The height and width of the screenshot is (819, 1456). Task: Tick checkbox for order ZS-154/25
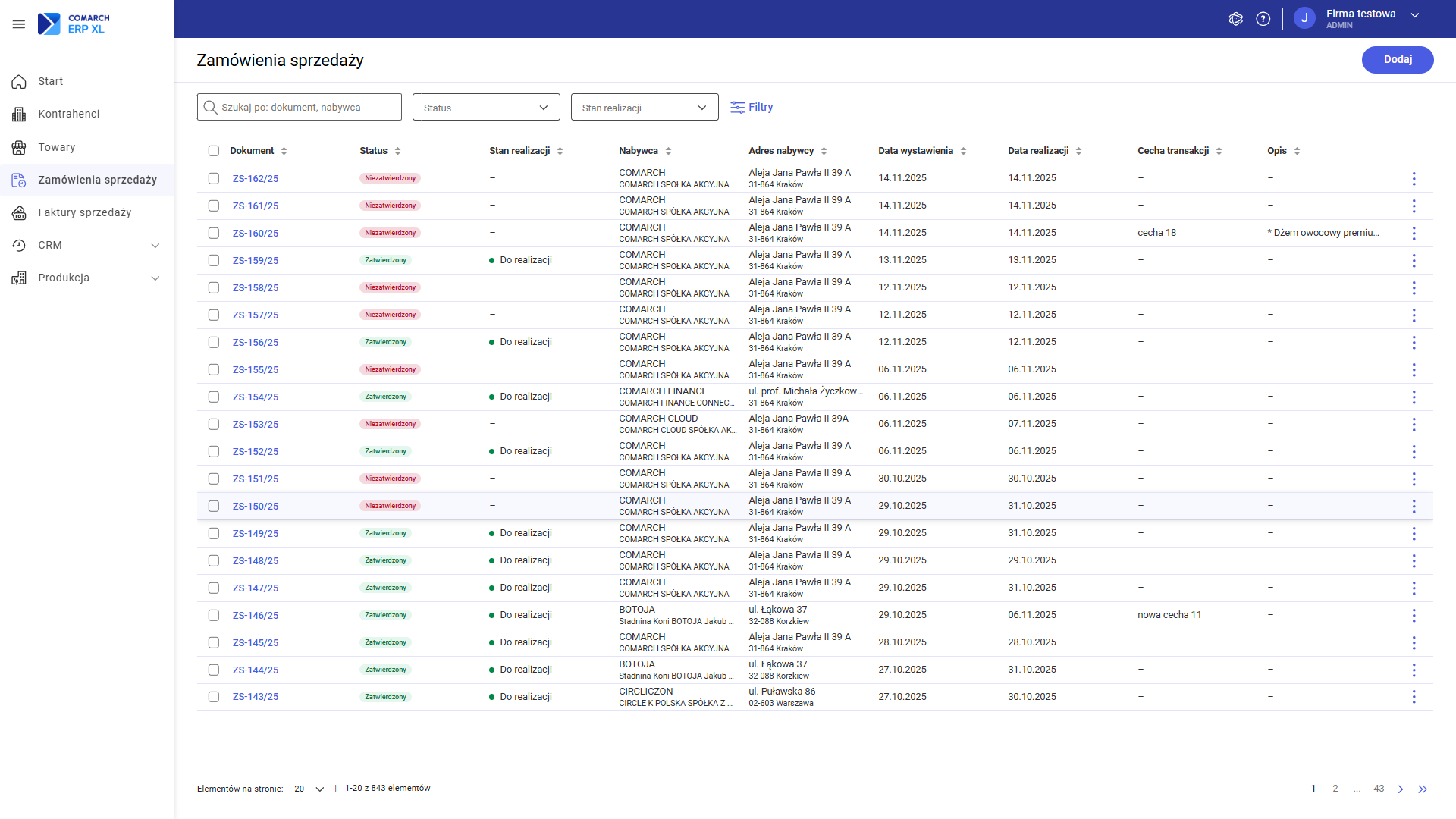click(214, 397)
